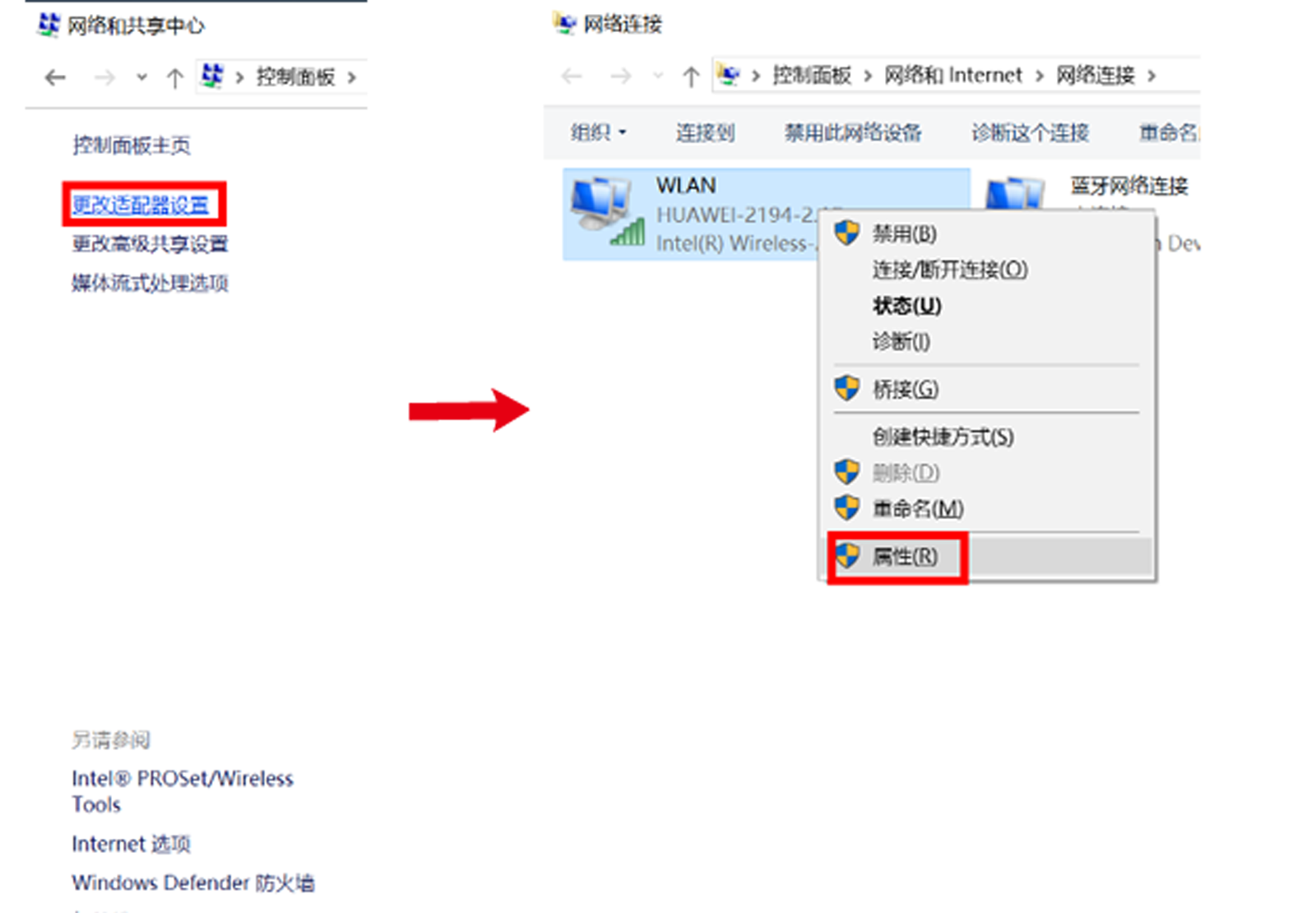Image resolution: width=1316 pixels, height=913 pixels.
Task: Choose 属性(R) from context menu
Action: point(905,557)
